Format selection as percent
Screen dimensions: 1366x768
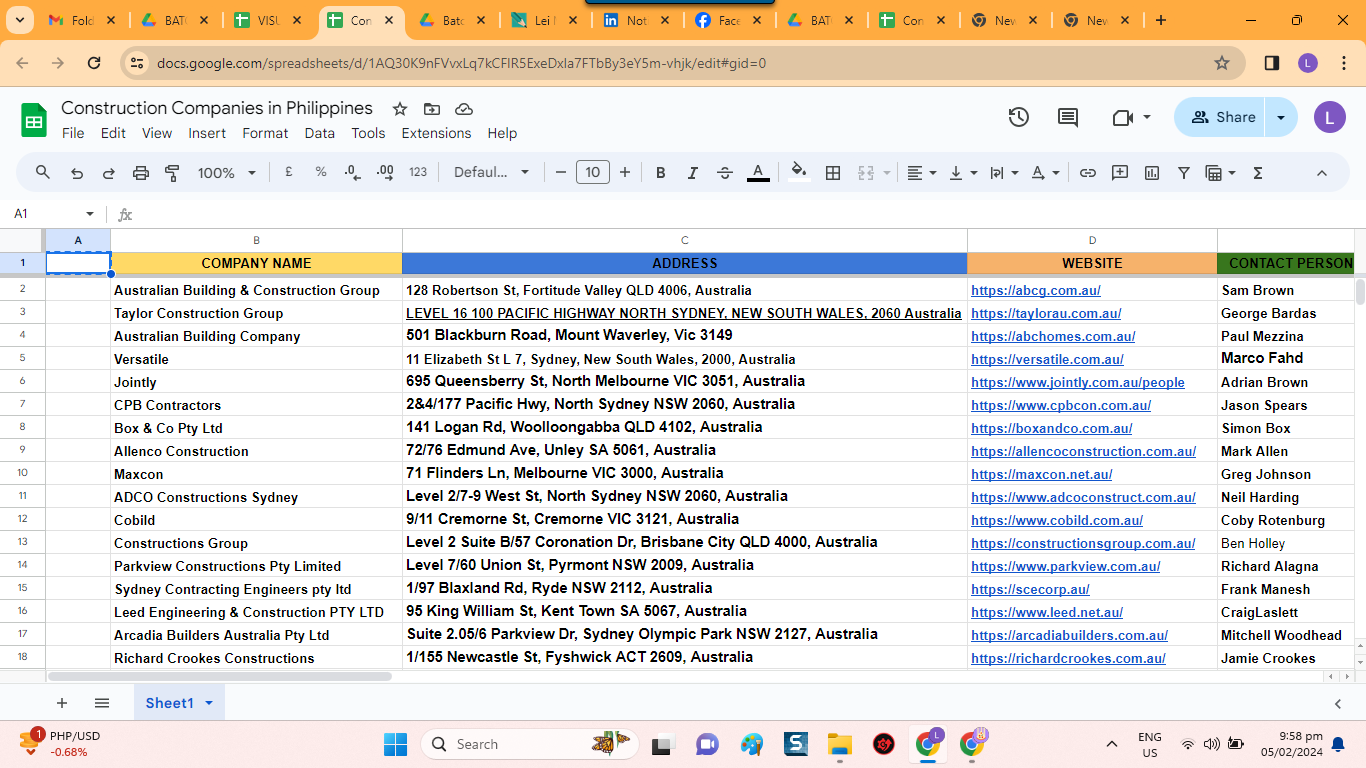(321, 172)
